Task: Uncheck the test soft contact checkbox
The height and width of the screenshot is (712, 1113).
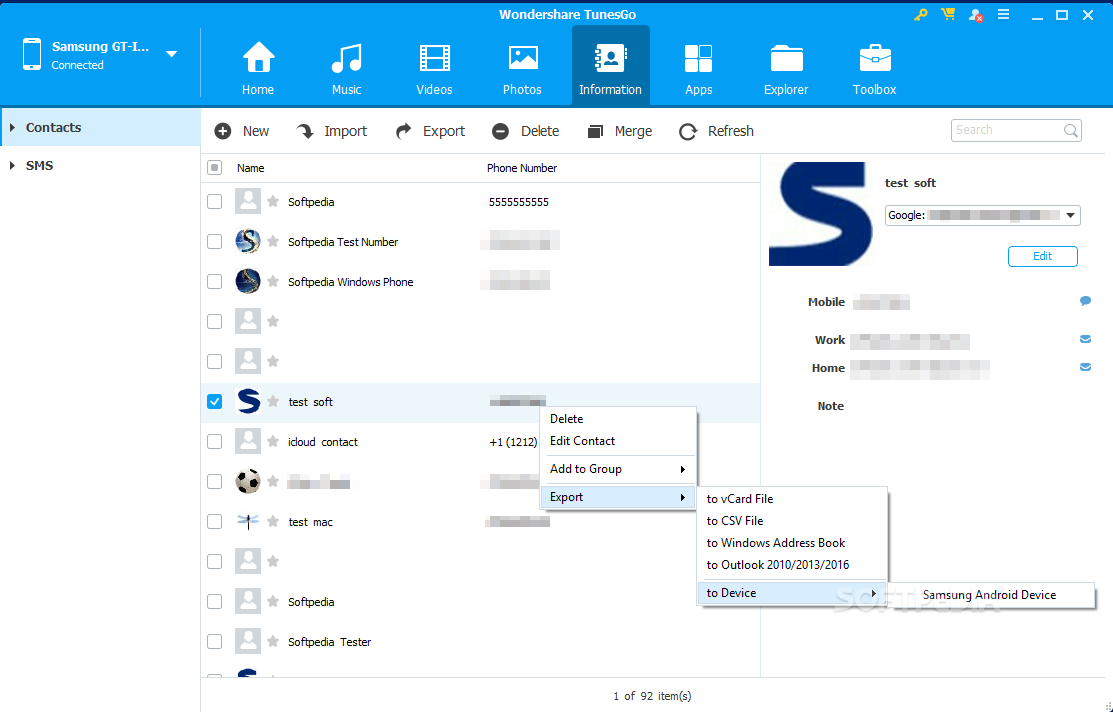Action: point(214,402)
